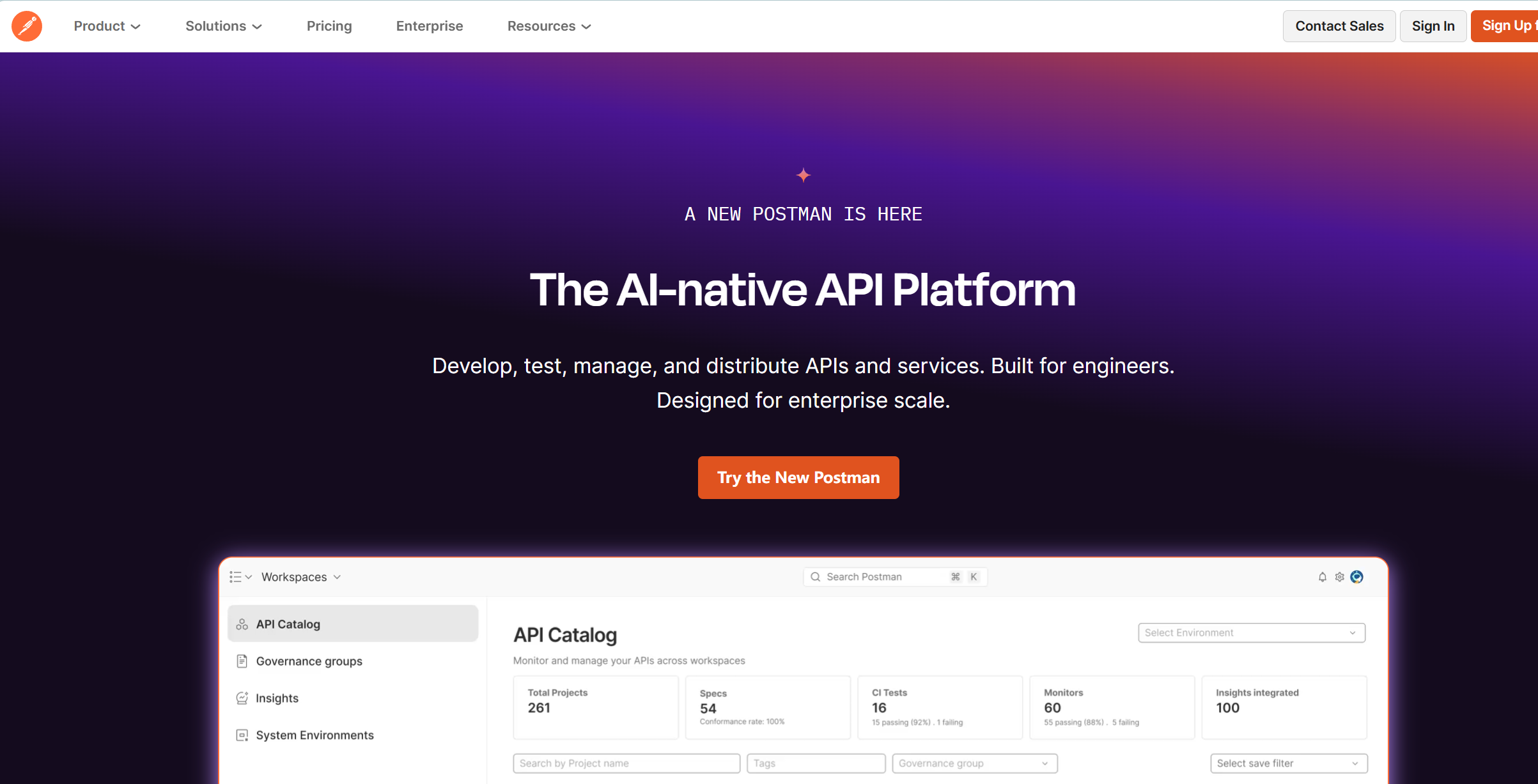The width and height of the screenshot is (1538, 784).
Task: Click the search magnifier icon
Action: (816, 577)
